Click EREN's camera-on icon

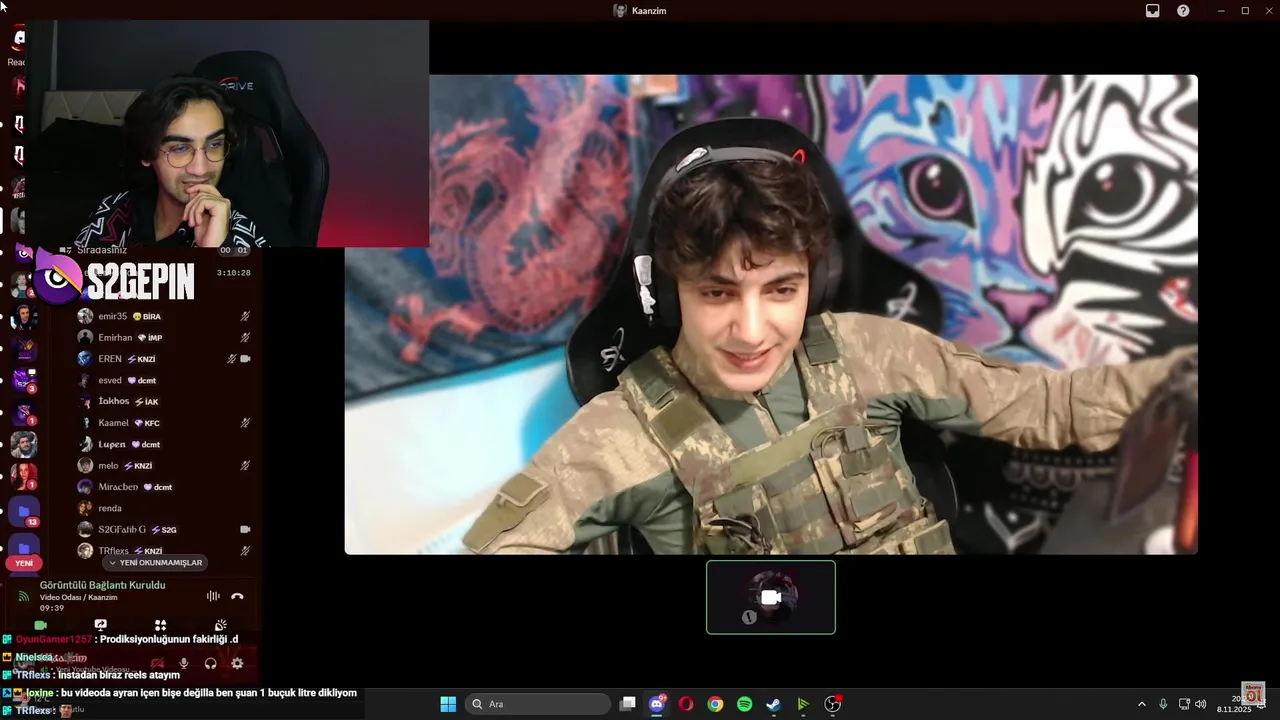click(x=245, y=359)
